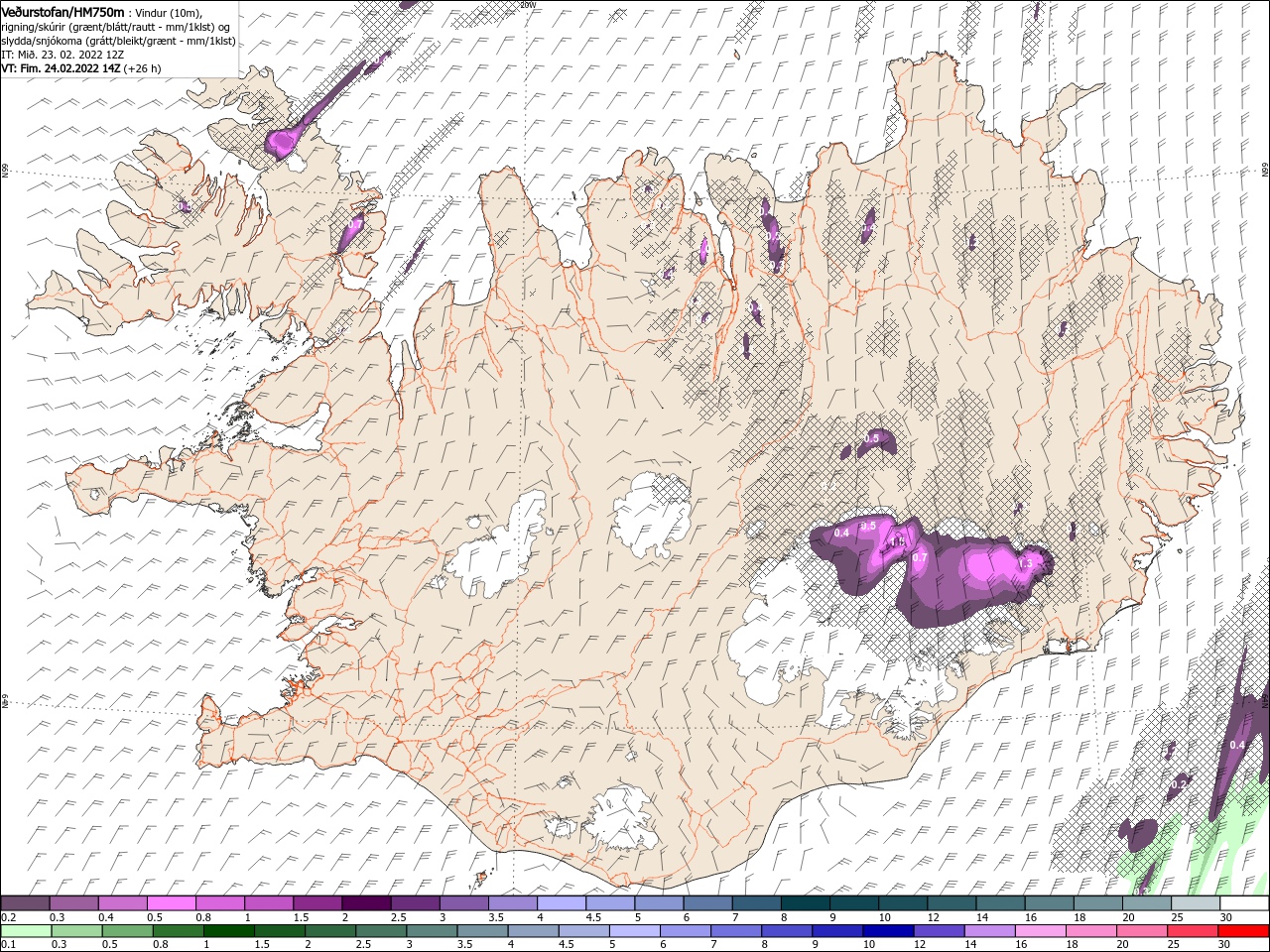Select the violet 12 swatch in lower legend
The image size is (1270, 952).
point(940,930)
